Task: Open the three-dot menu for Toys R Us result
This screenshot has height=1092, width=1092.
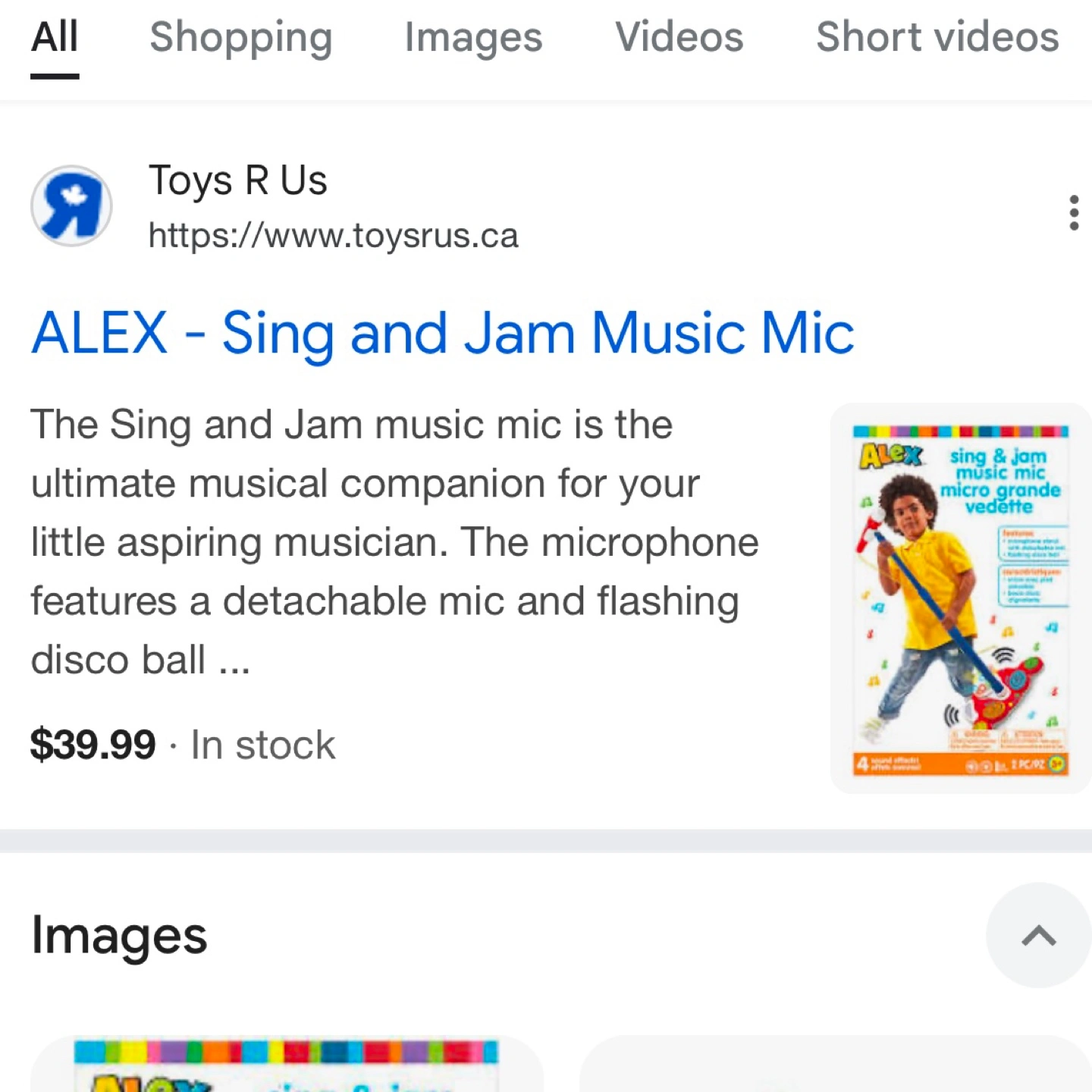Action: point(1073,212)
